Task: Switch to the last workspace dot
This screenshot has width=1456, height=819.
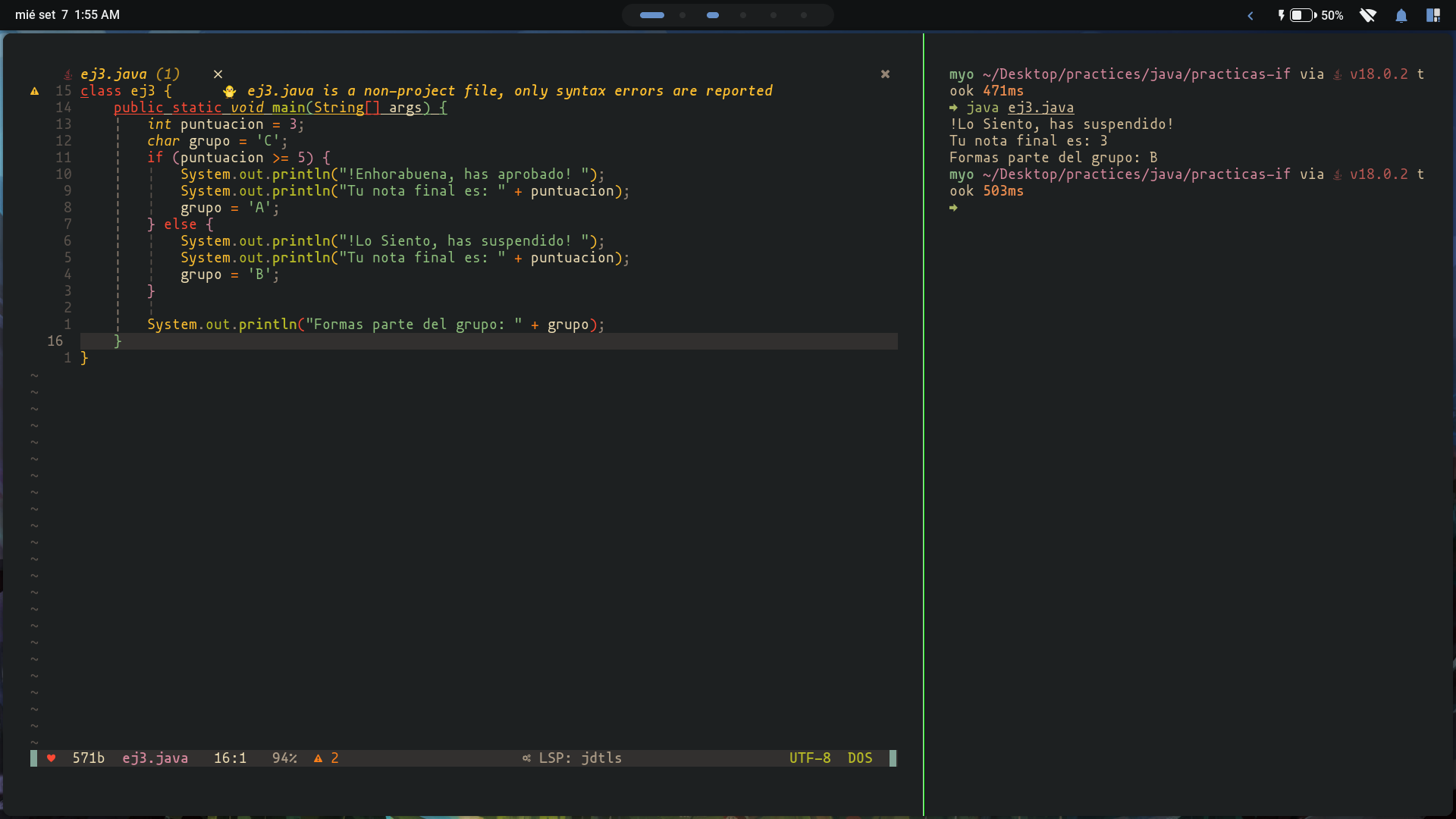Action: (804, 15)
